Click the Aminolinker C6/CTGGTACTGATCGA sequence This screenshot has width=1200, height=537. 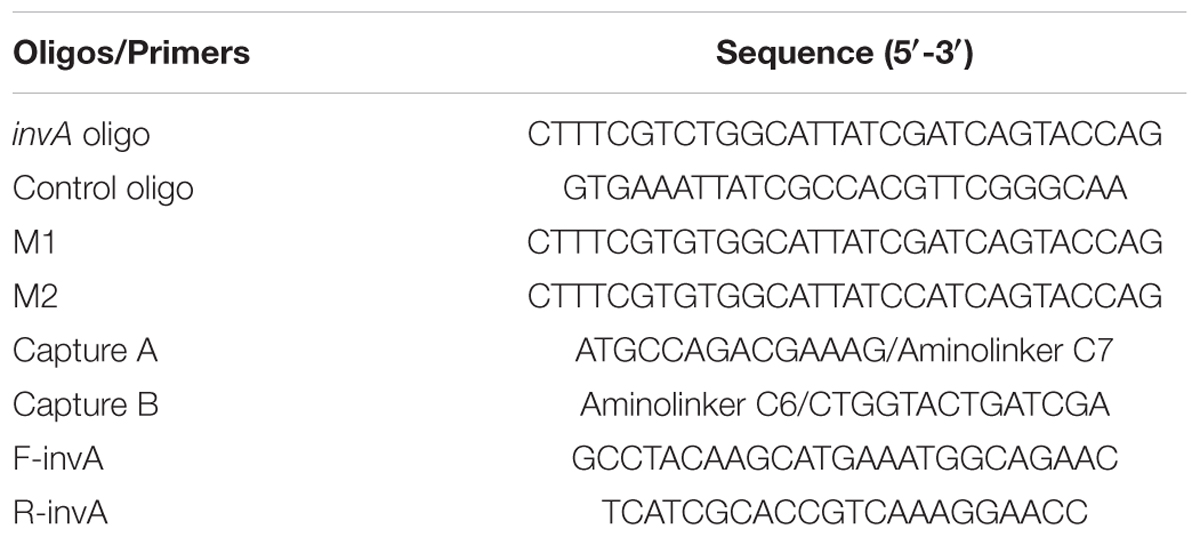[x=846, y=405]
